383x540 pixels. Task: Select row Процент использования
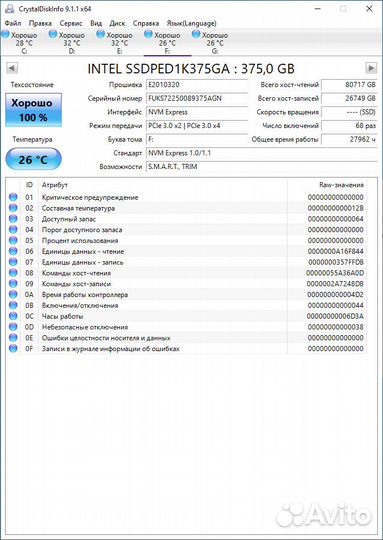click(x=187, y=240)
